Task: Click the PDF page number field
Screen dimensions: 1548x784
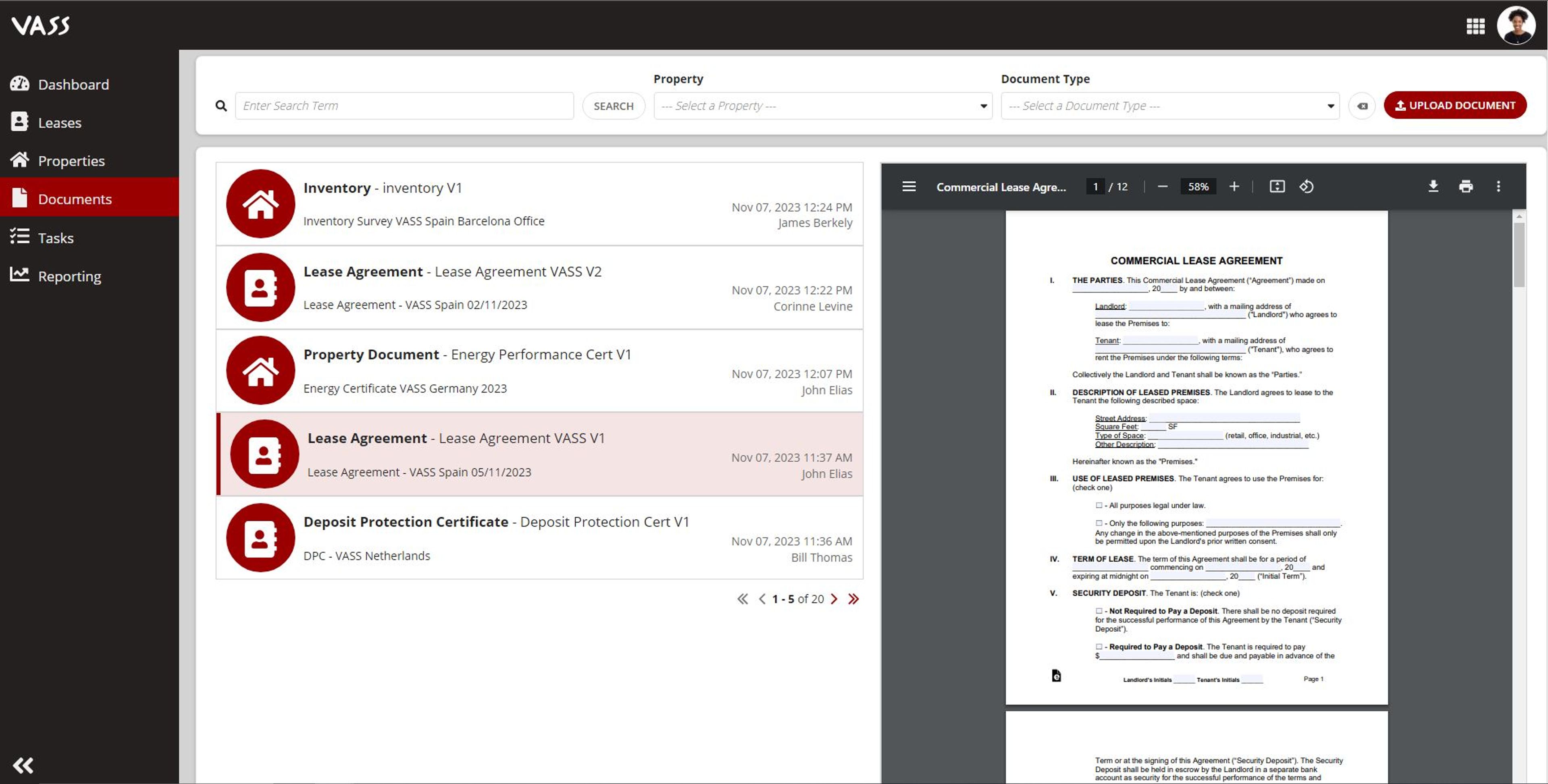Action: click(1095, 186)
